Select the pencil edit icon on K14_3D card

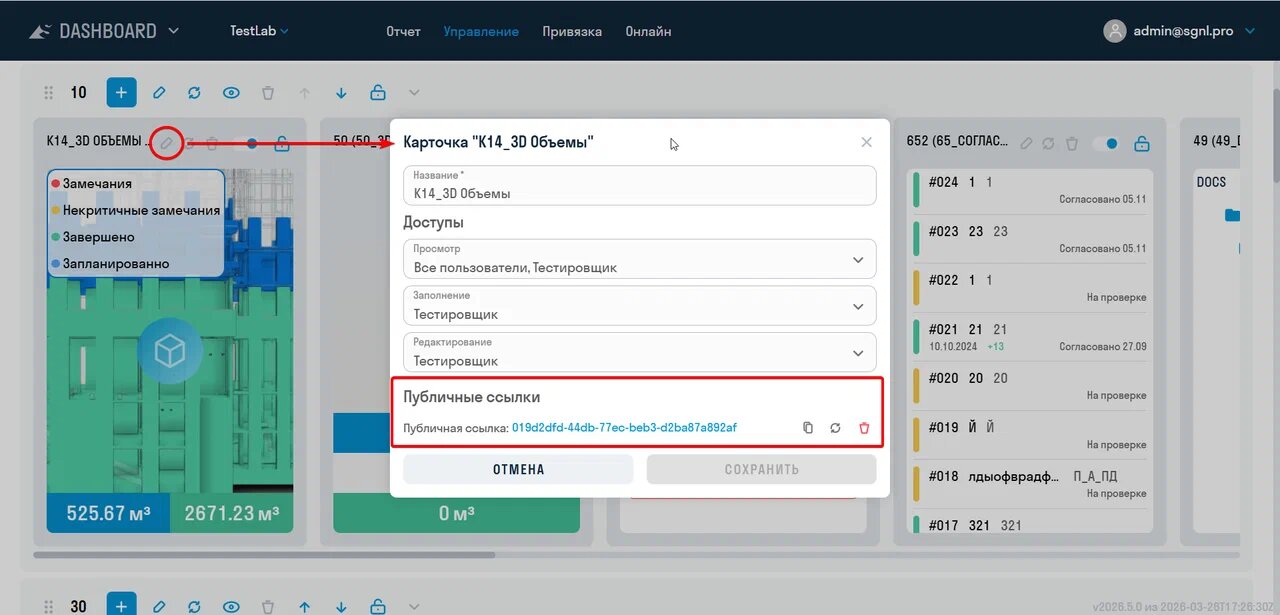(167, 143)
